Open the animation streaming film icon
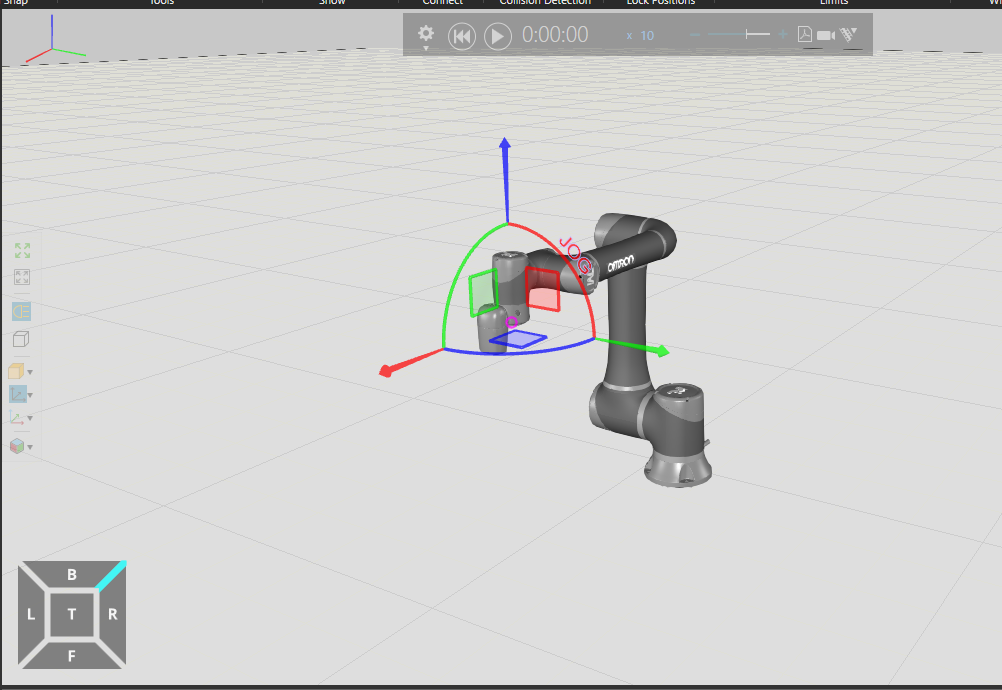The width and height of the screenshot is (1002, 690). [x=848, y=34]
